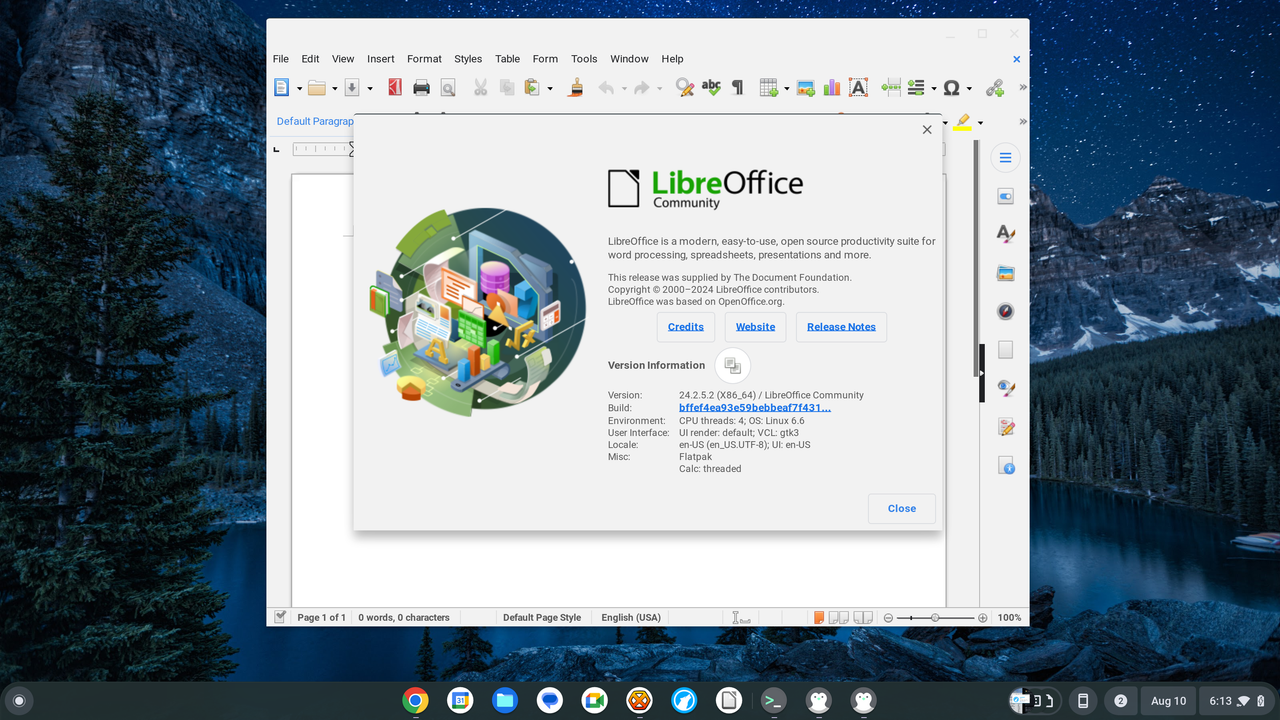This screenshot has width=1280, height=720.
Task: Expand the Highlighting Color dropdown arrow
Action: tap(980, 122)
